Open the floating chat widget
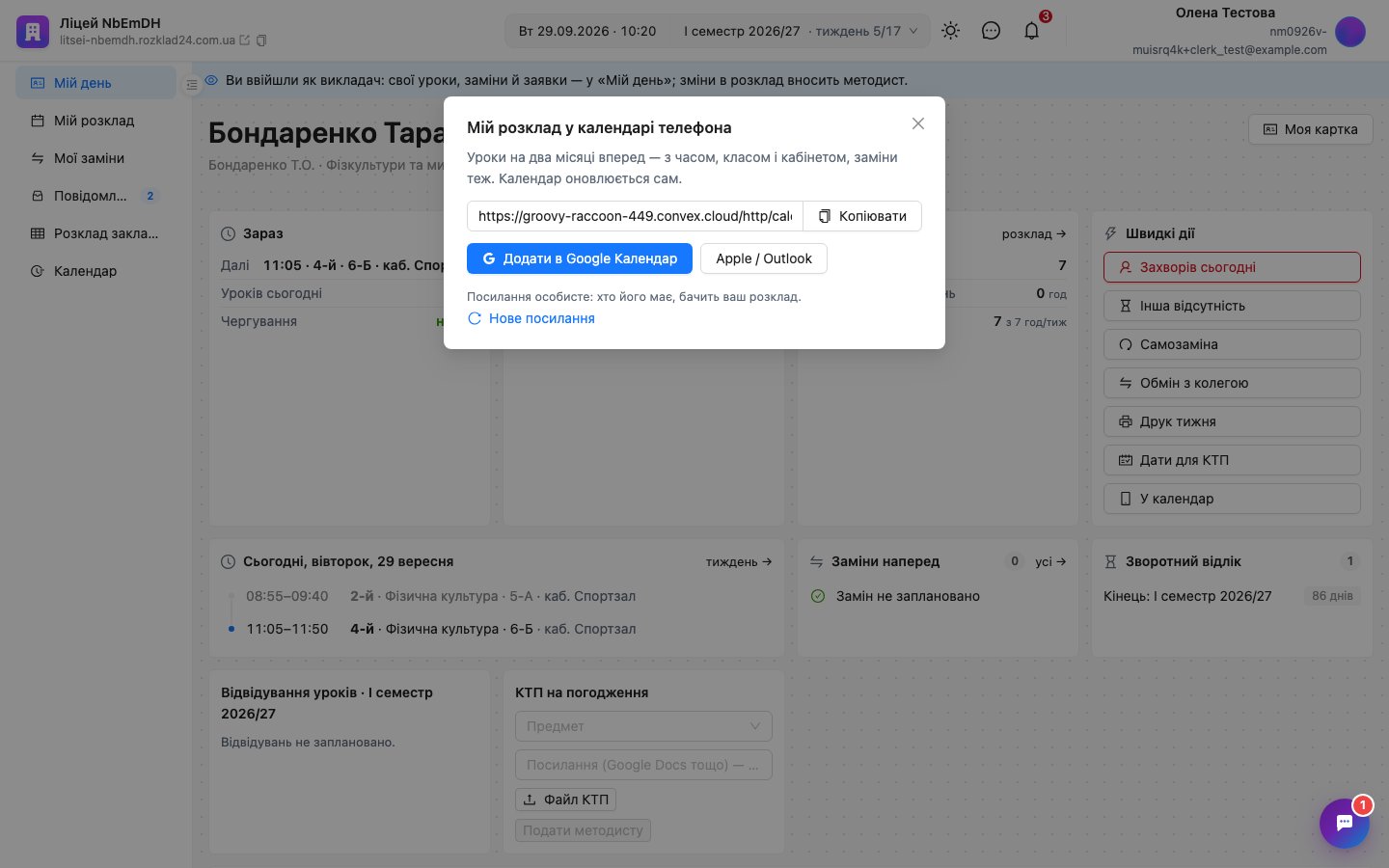The width and height of the screenshot is (1389, 868). click(x=1345, y=823)
